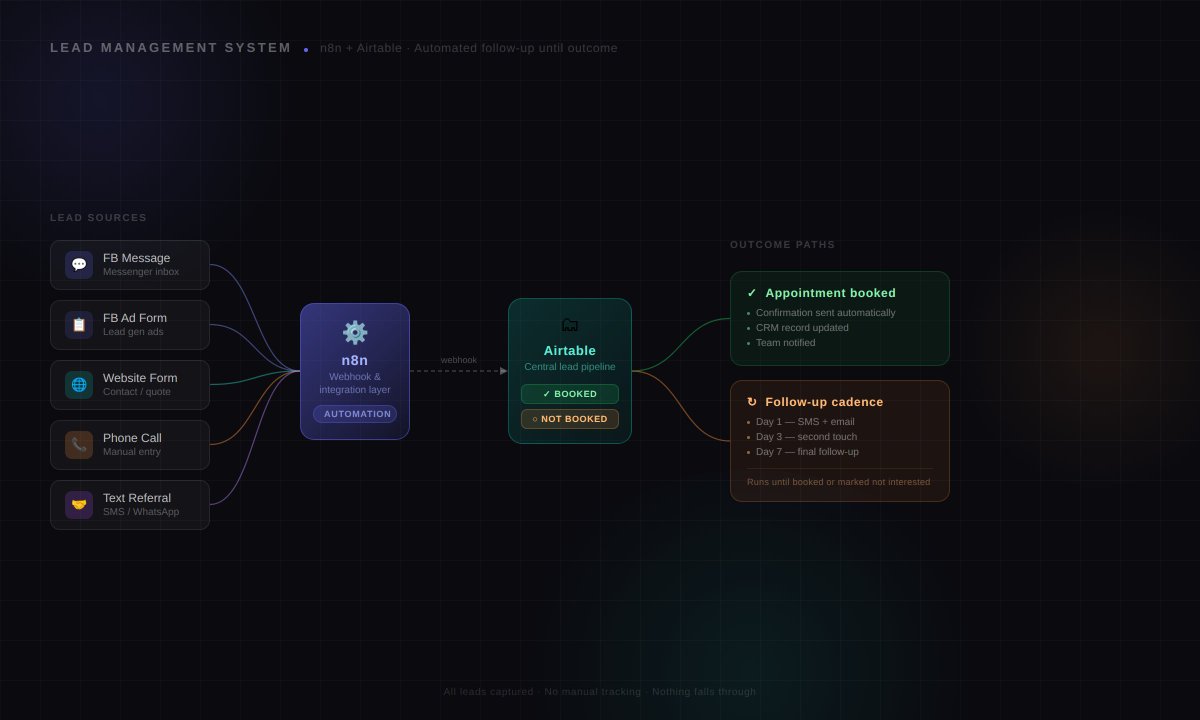Click the Team notified bullet
1200x720 pixels.
coord(786,343)
